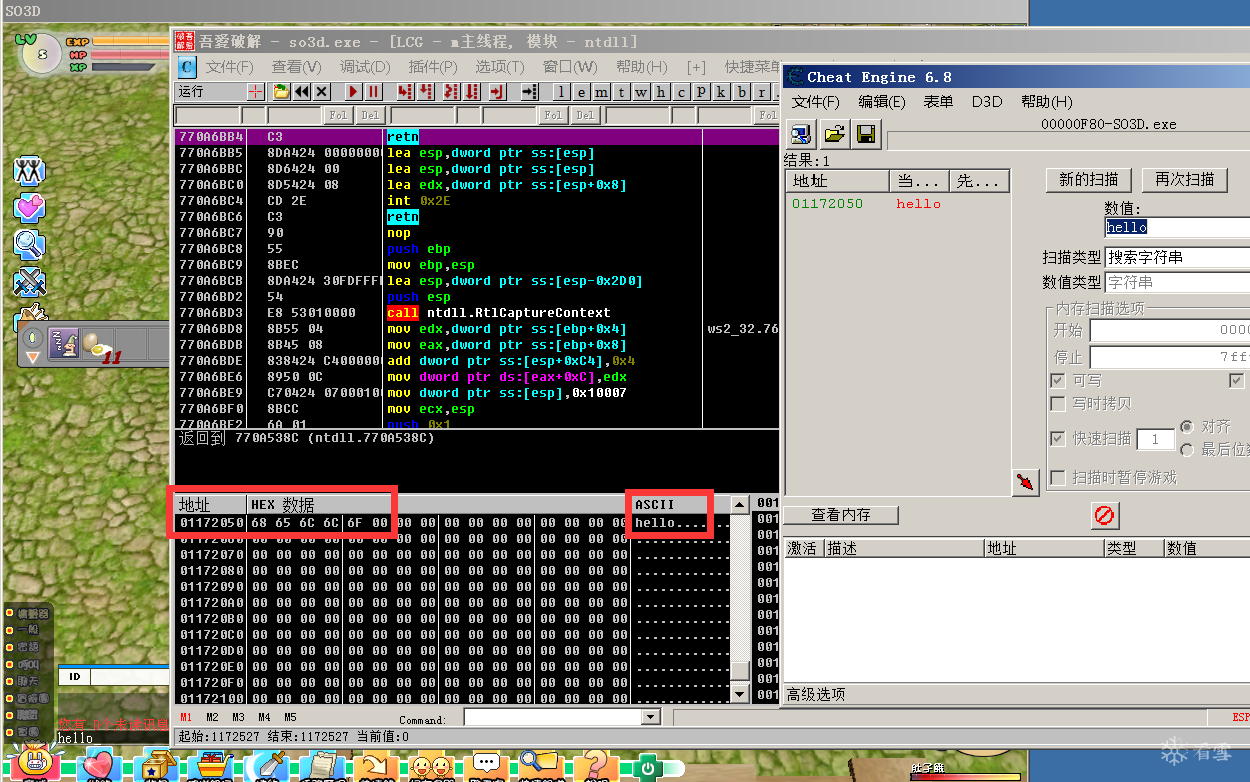Click Cheat Engine save floppy disk icon

pyautogui.click(x=866, y=133)
